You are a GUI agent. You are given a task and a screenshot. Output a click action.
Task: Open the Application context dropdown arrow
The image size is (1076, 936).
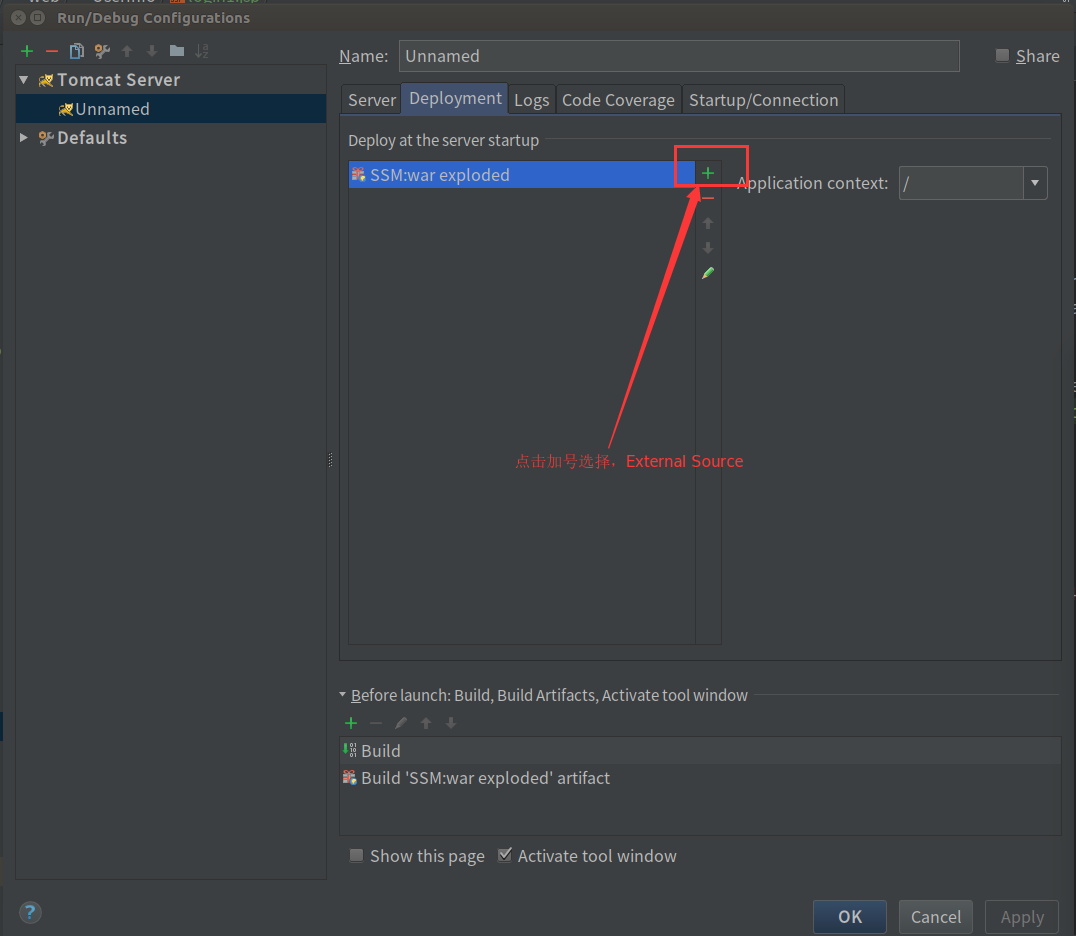point(1035,183)
